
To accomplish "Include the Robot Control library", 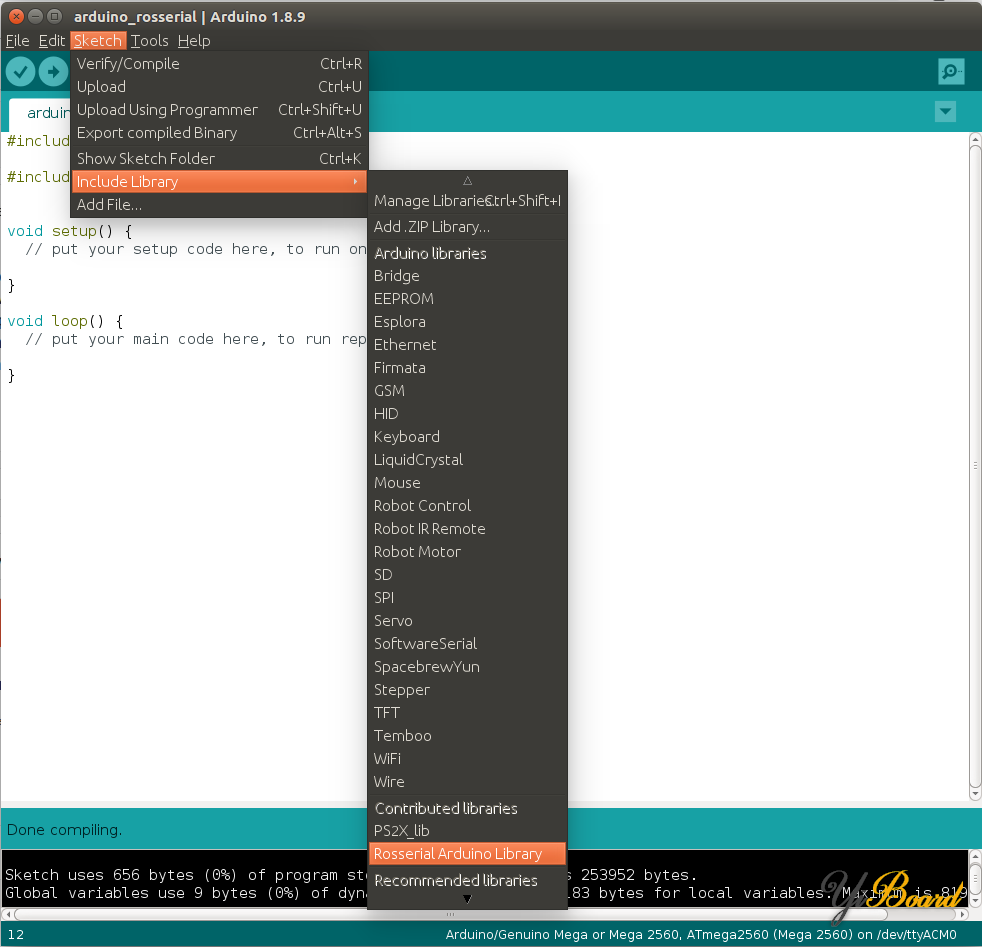I will point(467,506).
